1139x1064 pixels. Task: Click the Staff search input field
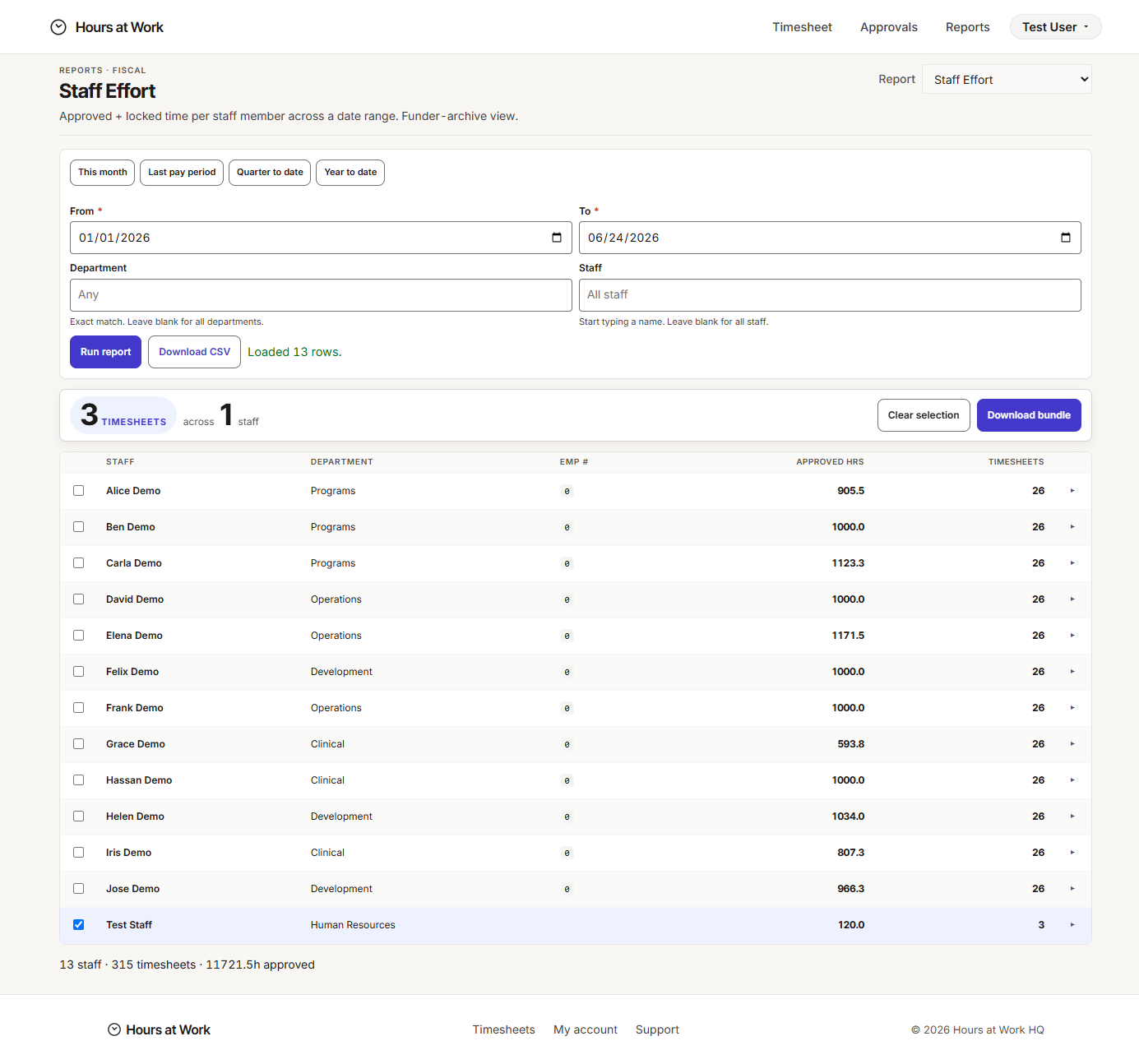click(x=830, y=295)
